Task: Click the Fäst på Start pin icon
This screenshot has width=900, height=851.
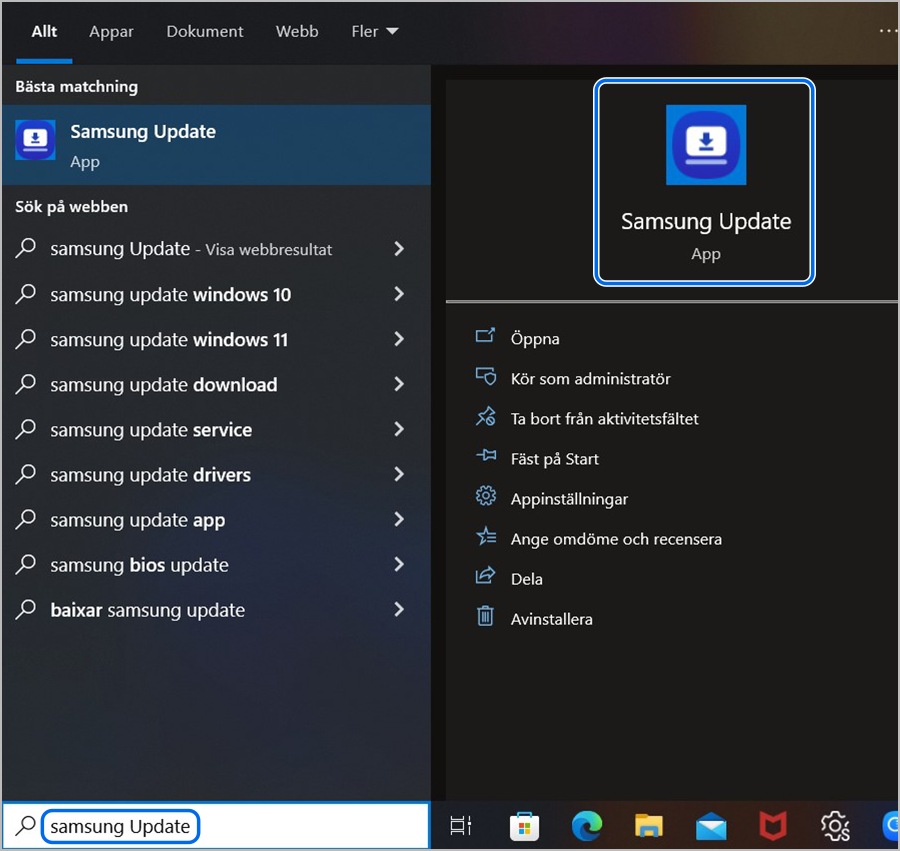Action: pyautogui.click(x=485, y=458)
